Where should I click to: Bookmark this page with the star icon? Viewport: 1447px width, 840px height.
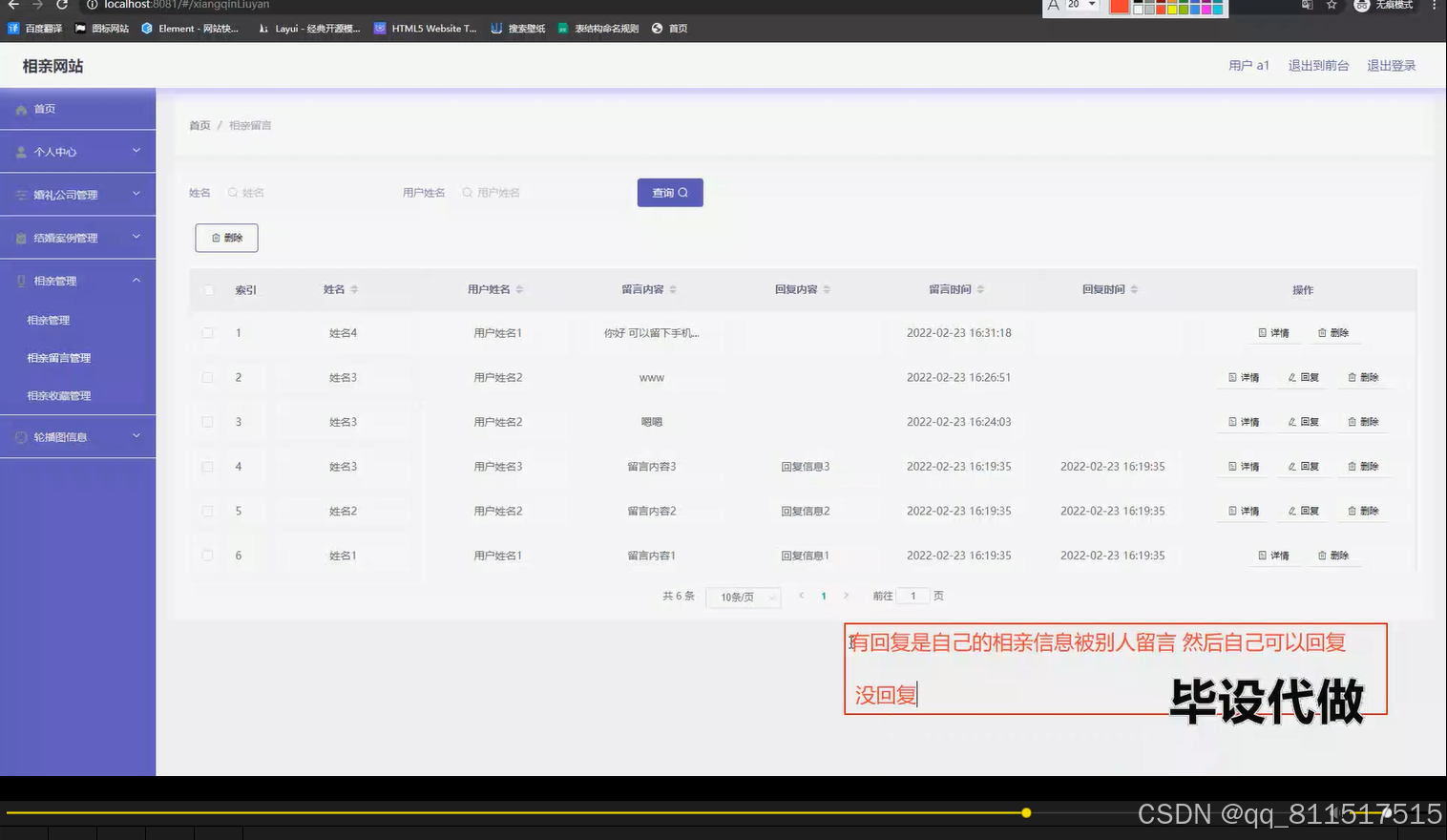[x=1332, y=5]
